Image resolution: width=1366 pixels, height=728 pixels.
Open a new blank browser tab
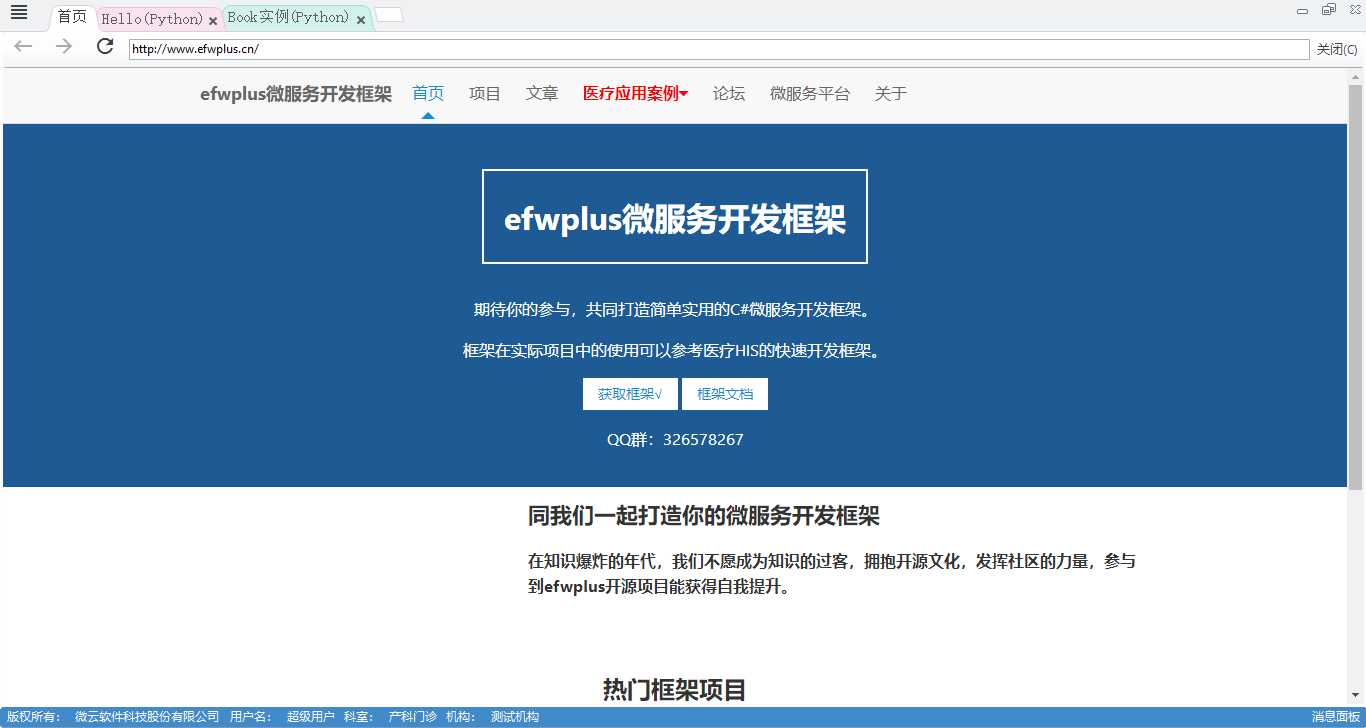click(389, 14)
